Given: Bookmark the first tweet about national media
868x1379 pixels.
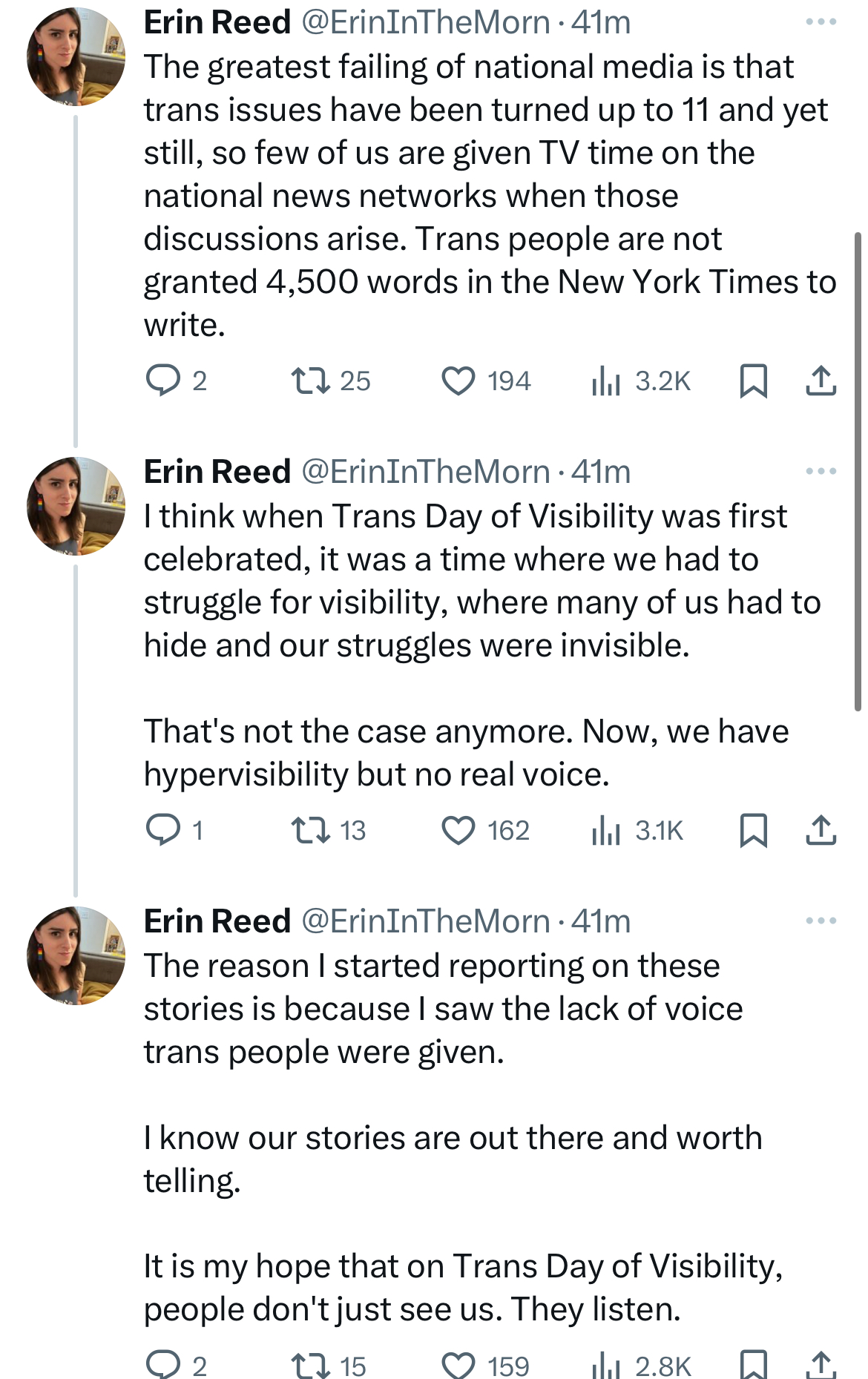Looking at the screenshot, I should pos(754,381).
